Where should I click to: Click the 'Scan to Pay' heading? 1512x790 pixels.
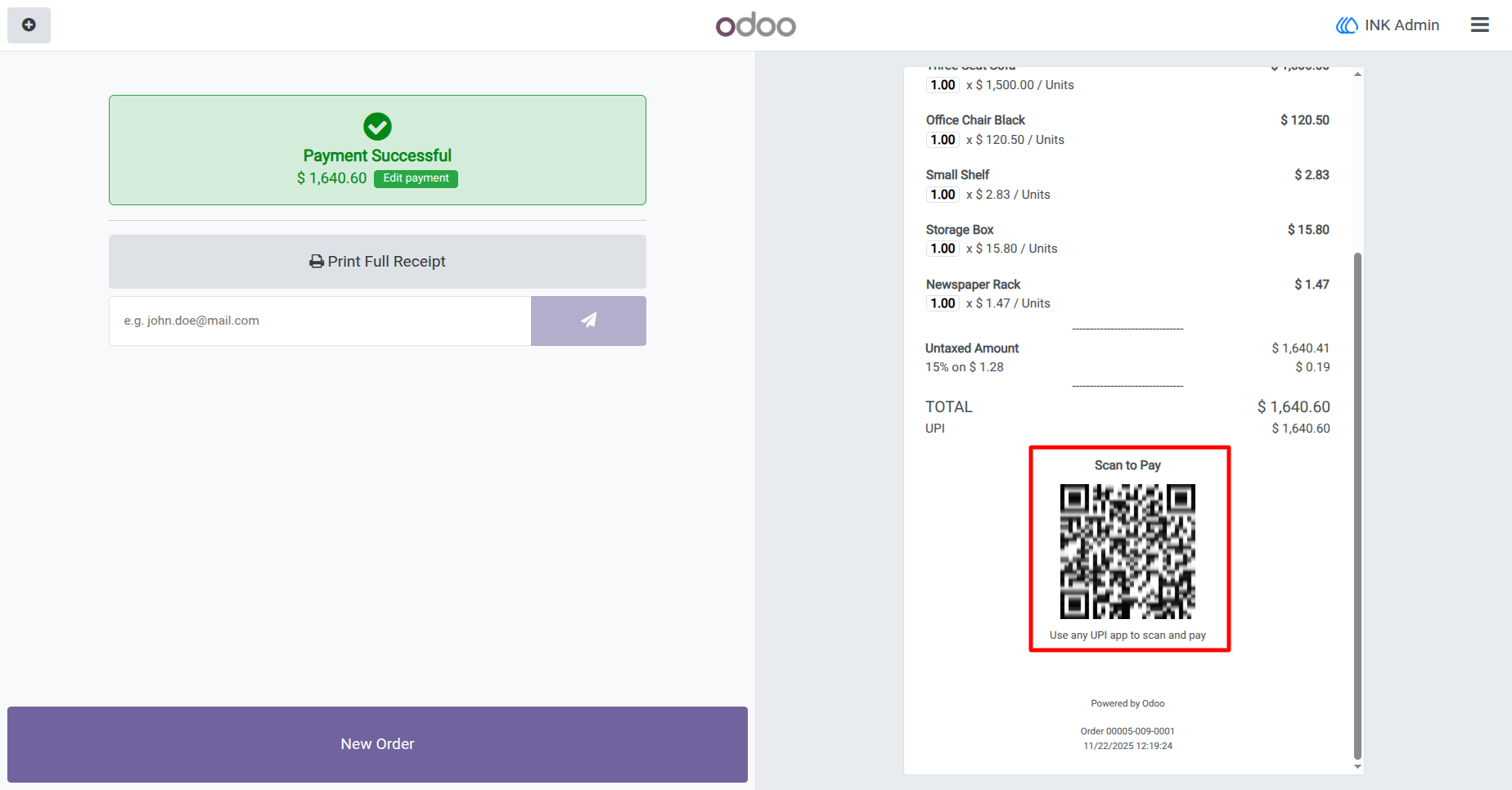pos(1127,465)
